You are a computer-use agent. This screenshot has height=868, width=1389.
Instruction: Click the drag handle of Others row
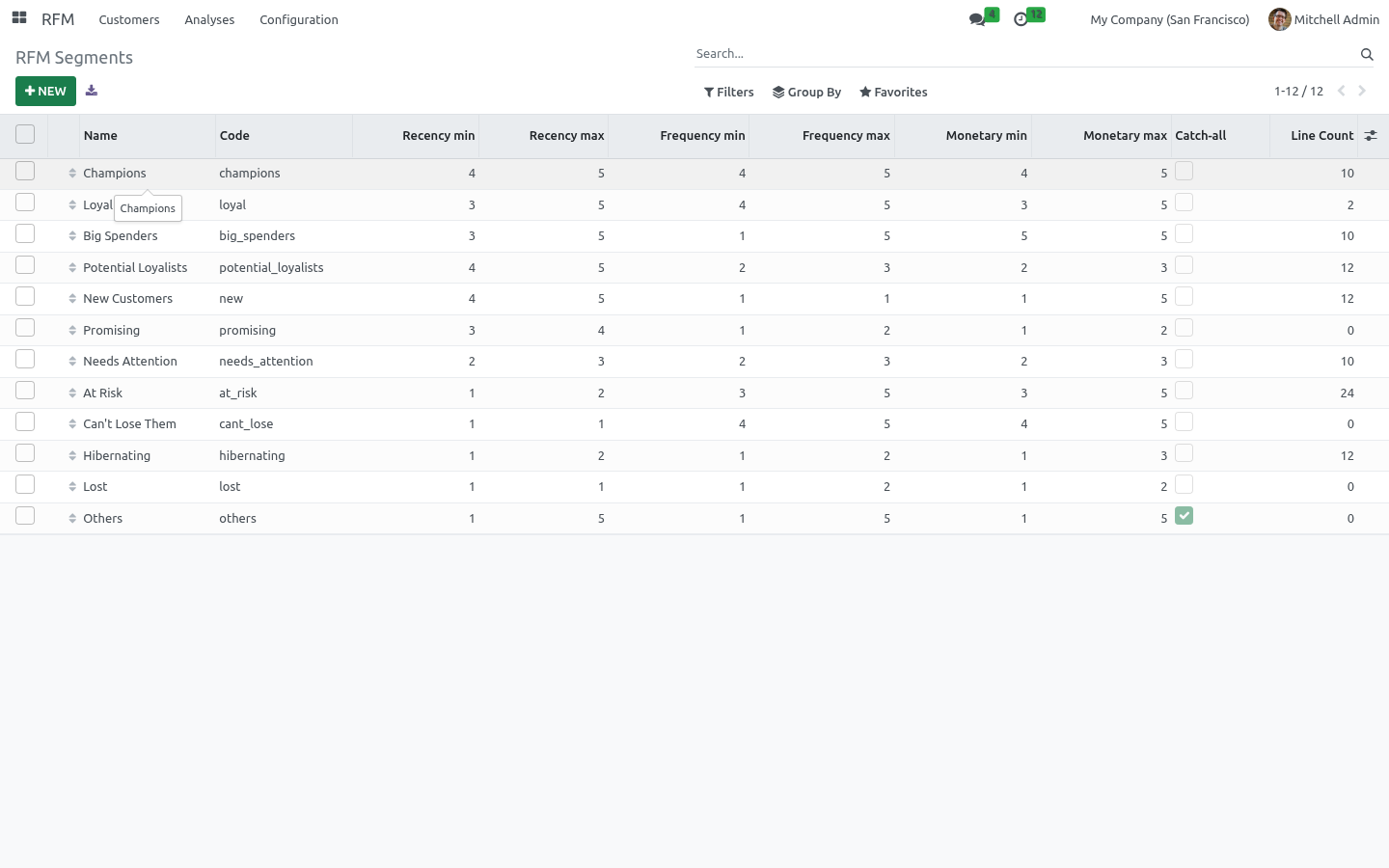[x=72, y=519]
